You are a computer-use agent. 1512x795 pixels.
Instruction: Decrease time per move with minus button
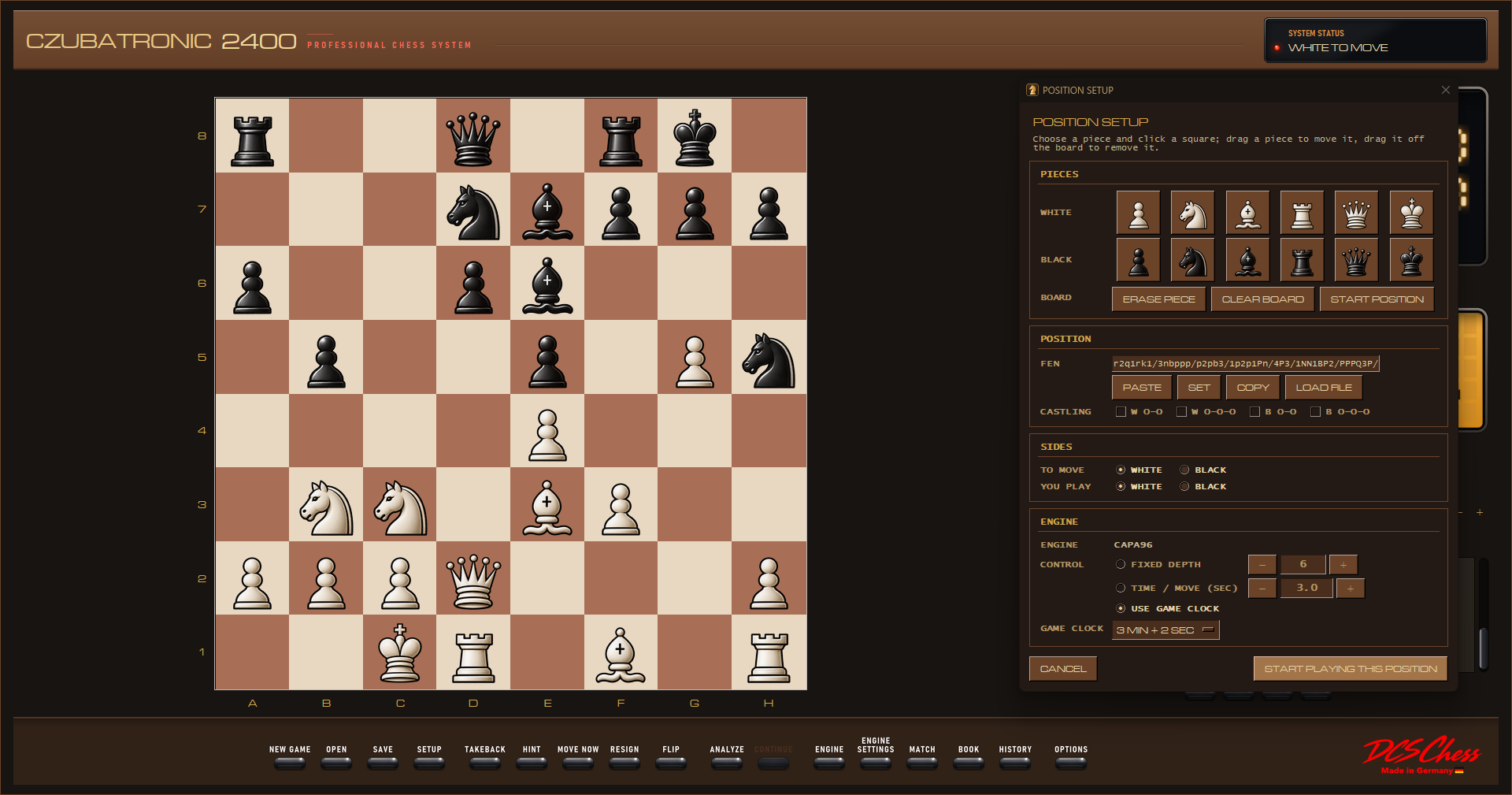click(1262, 588)
